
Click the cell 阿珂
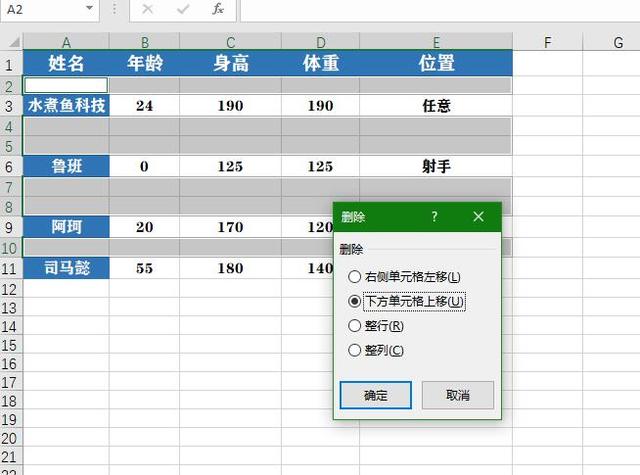[x=66, y=227]
